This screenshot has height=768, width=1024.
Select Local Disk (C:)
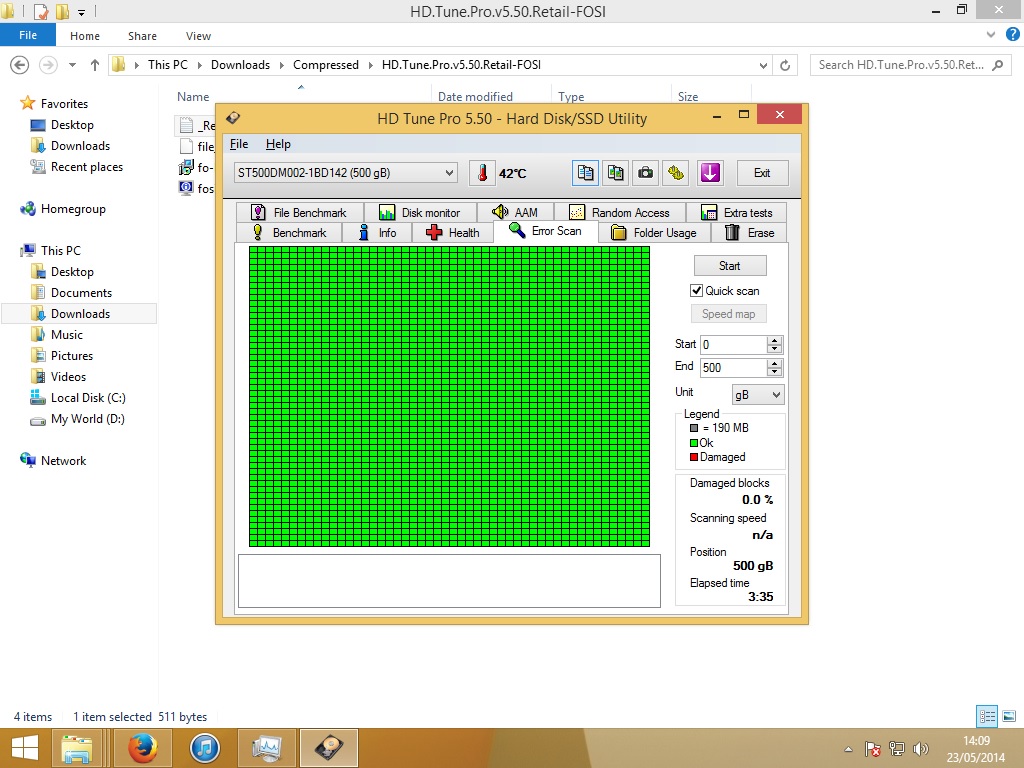click(88, 398)
